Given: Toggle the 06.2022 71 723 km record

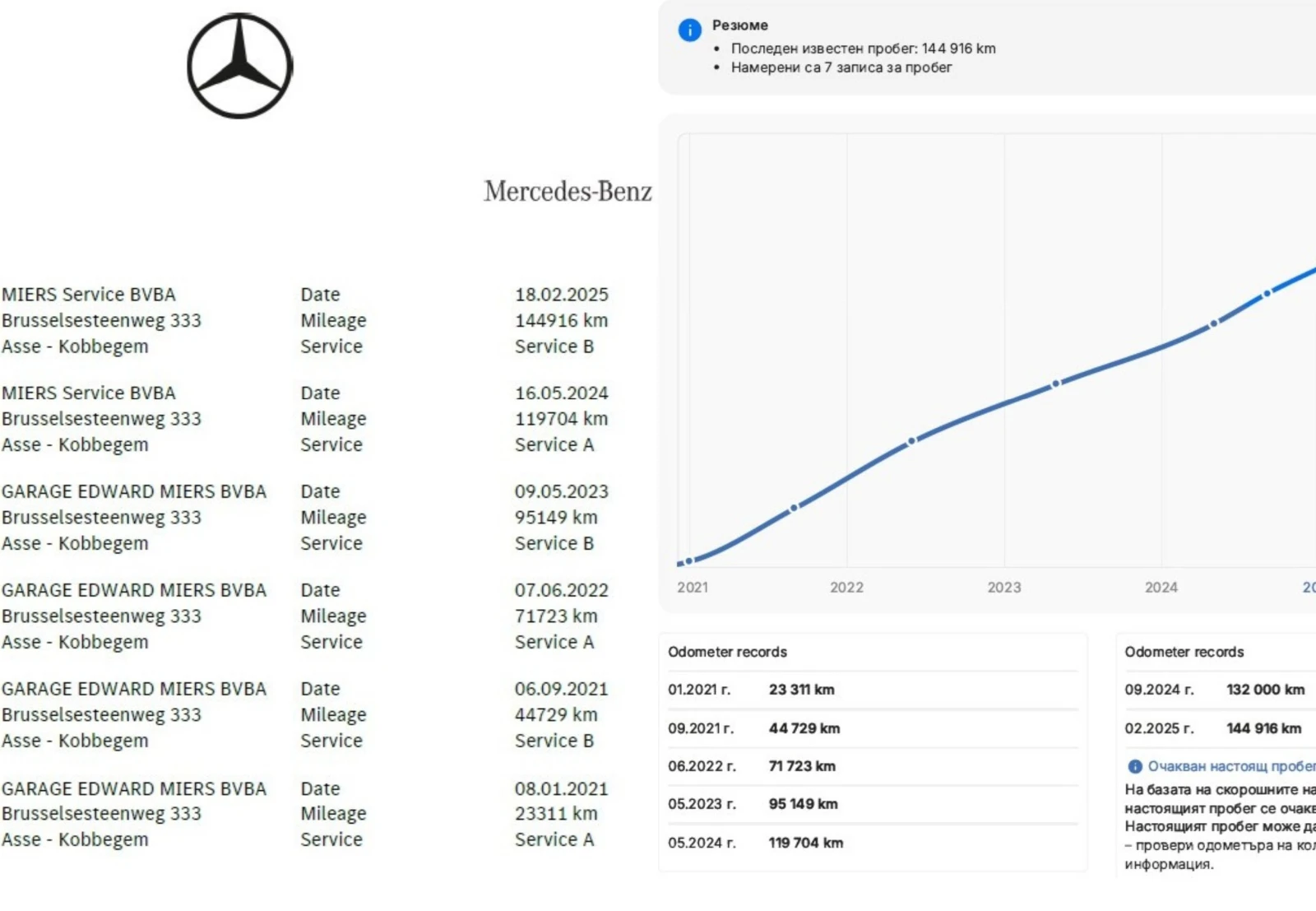Looking at the screenshot, I should (x=872, y=765).
